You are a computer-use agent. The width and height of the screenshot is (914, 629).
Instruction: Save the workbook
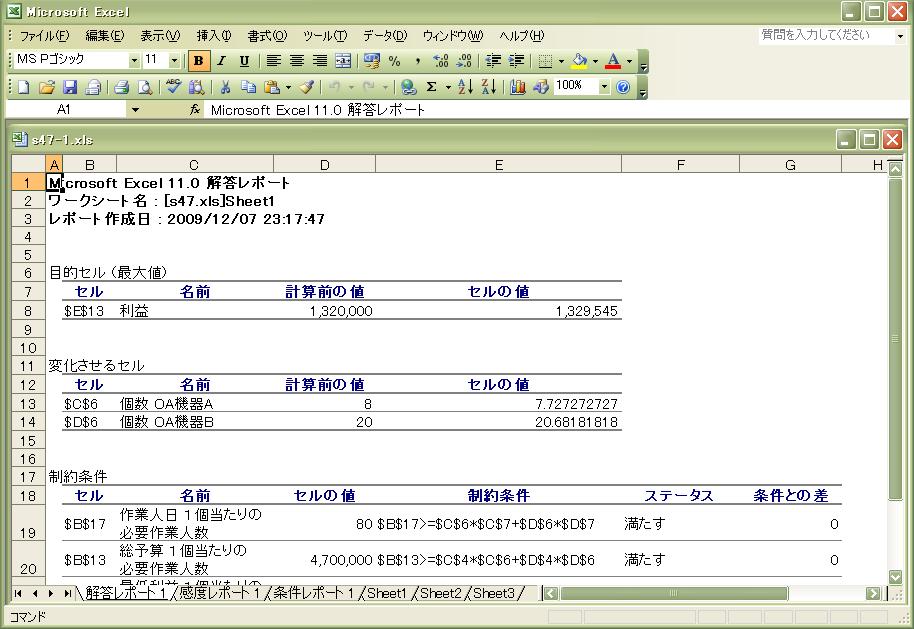pos(70,87)
